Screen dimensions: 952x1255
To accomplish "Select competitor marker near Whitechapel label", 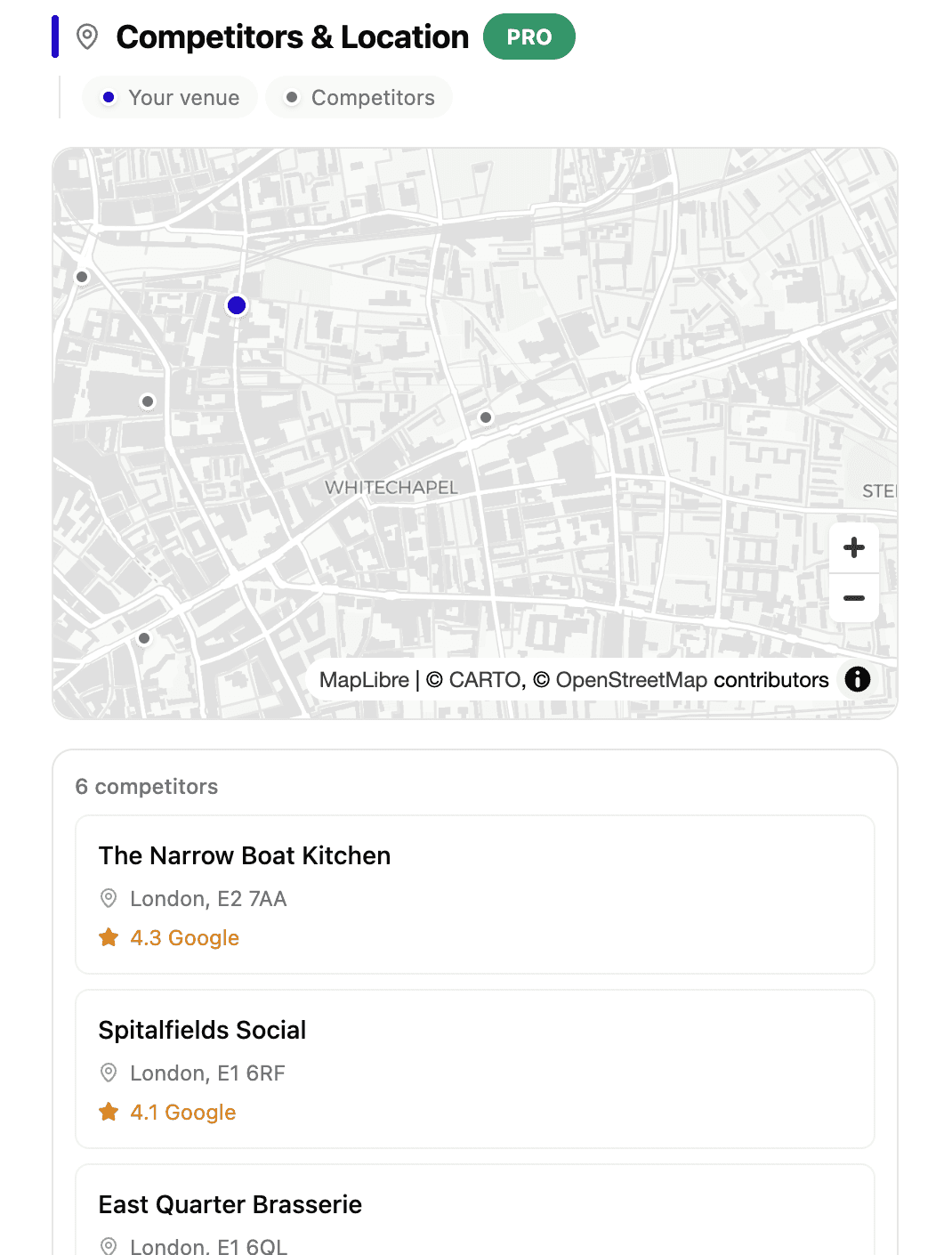I will [x=486, y=417].
